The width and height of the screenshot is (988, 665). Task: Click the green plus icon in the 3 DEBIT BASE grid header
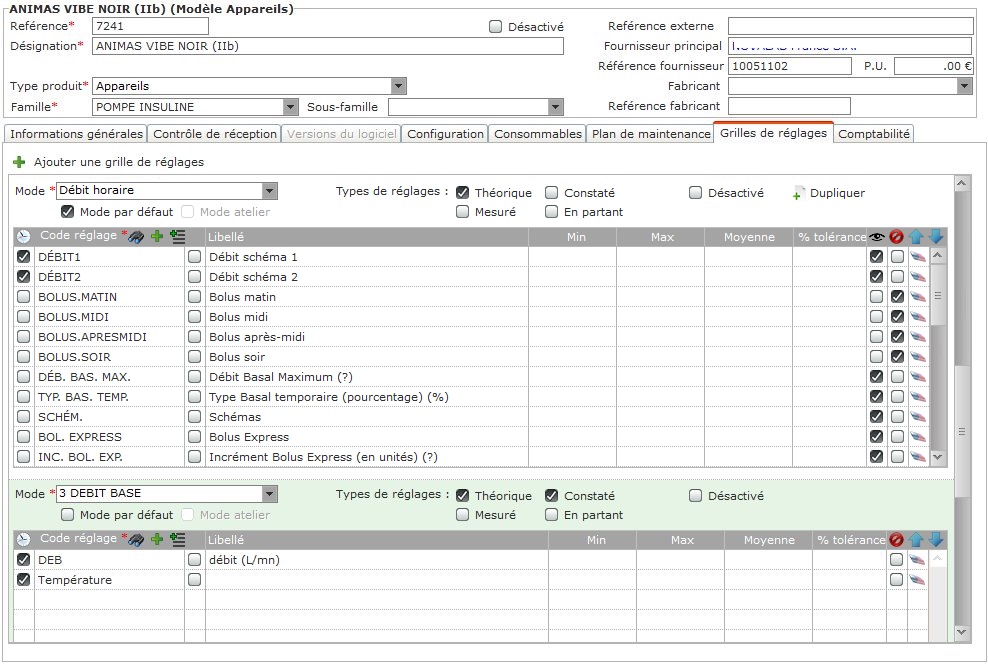[x=157, y=539]
